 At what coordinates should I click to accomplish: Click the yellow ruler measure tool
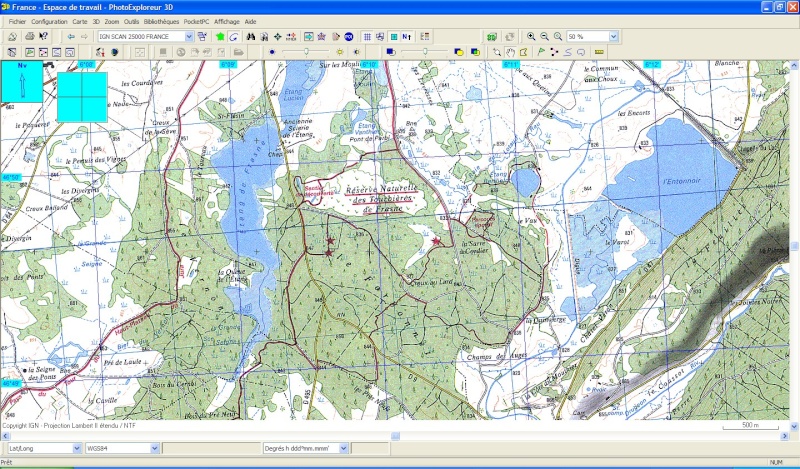pos(599,52)
